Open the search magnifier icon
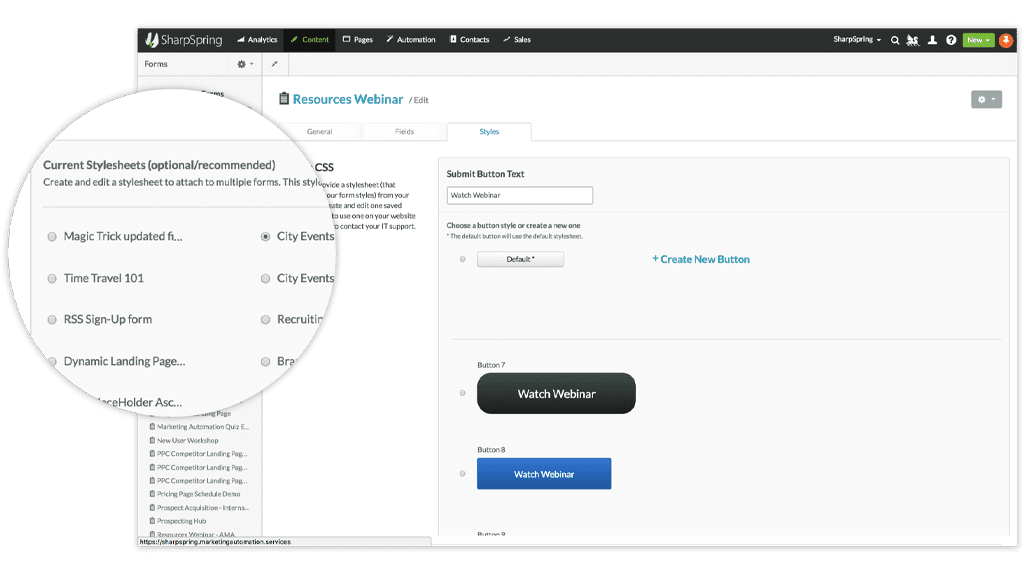The height and width of the screenshot is (576, 1024). 895,40
